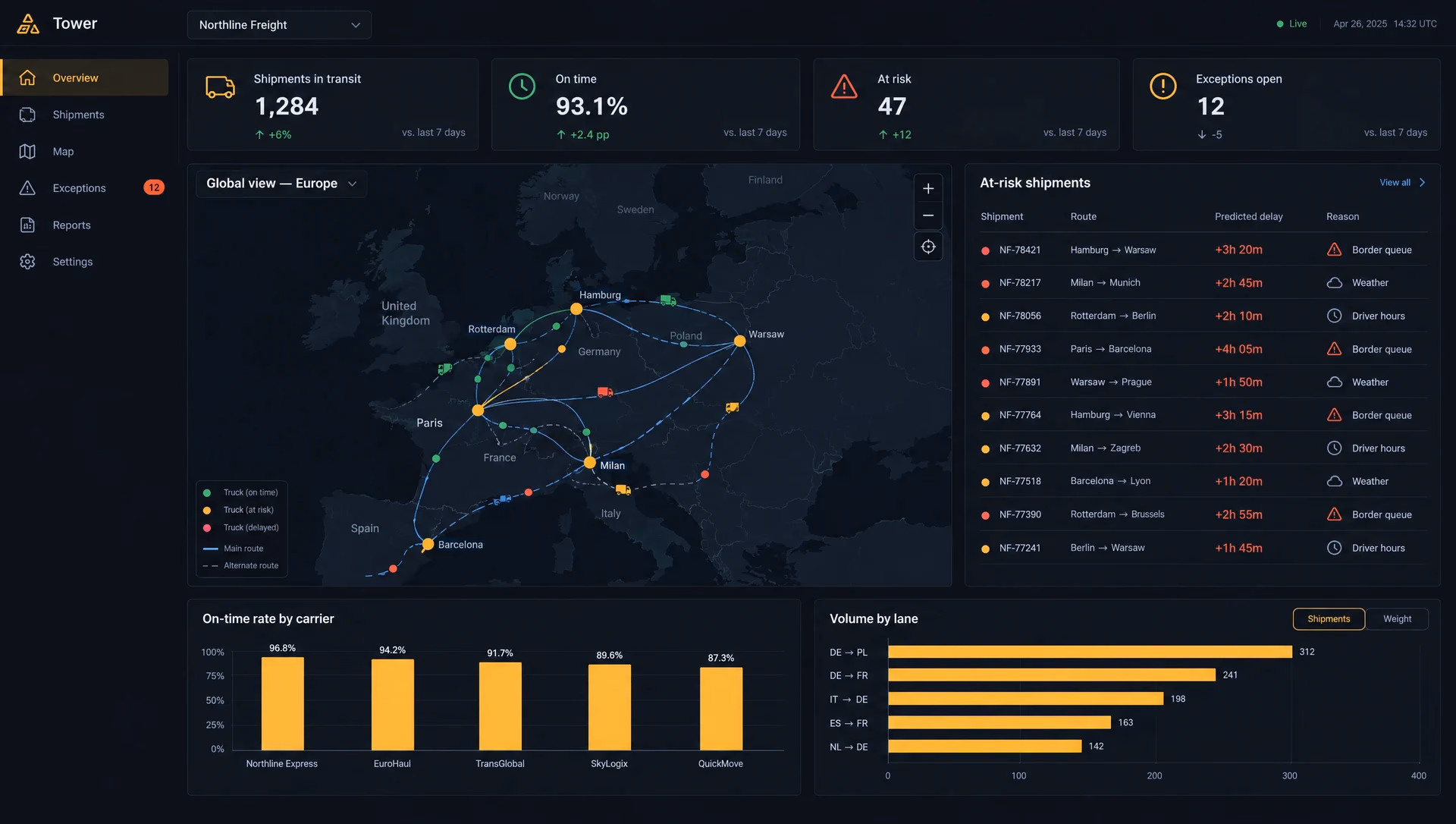Click the Warsaw hub marker on map

pos(739,341)
